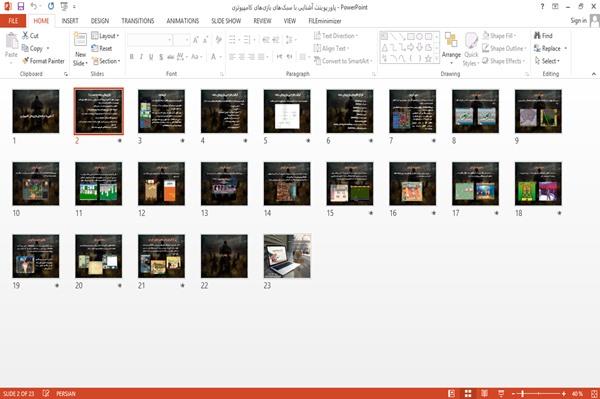
Task: Switch to the REVIEW tab
Action: (262, 21)
